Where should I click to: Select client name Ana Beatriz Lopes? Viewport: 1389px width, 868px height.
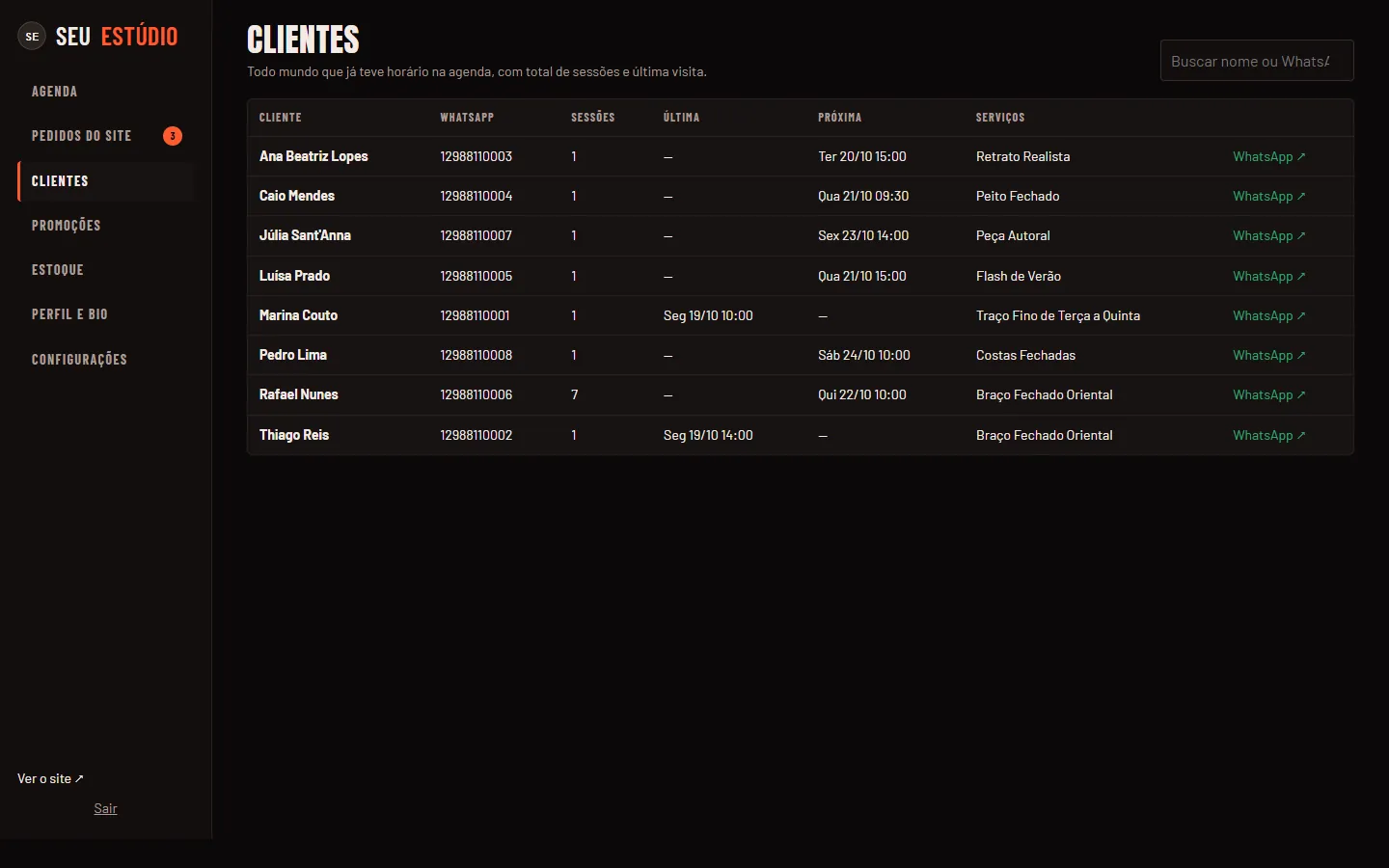313,156
